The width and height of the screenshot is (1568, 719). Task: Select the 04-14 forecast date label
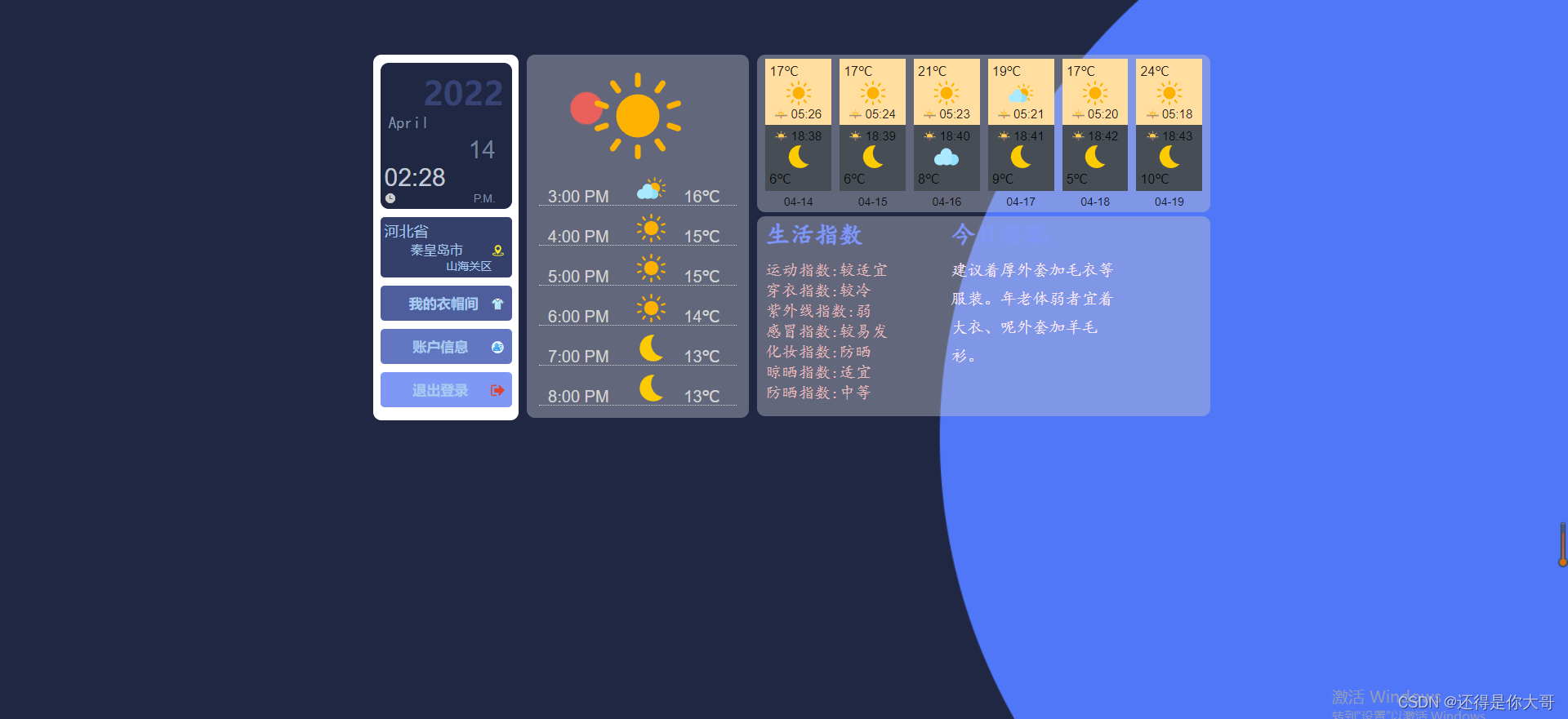pyautogui.click(x=799, y=202)
